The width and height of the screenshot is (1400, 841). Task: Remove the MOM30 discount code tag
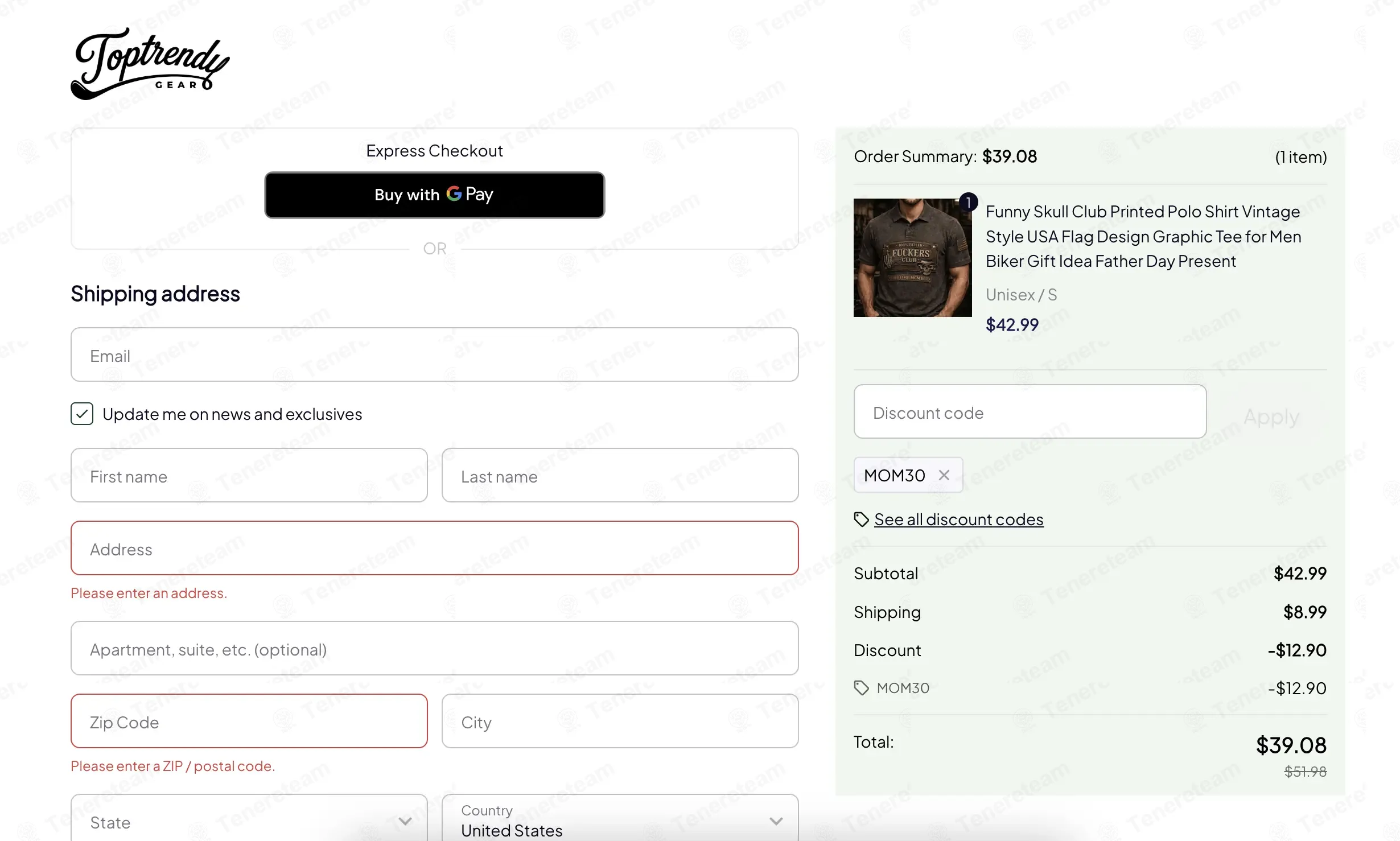click(944, 475)
